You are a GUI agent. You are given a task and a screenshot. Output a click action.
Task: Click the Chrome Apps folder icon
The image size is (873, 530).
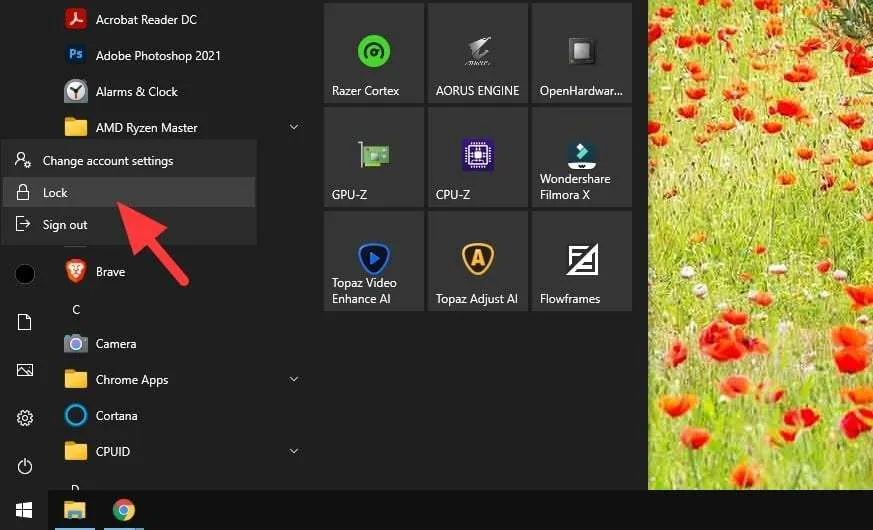click(76, 380)
